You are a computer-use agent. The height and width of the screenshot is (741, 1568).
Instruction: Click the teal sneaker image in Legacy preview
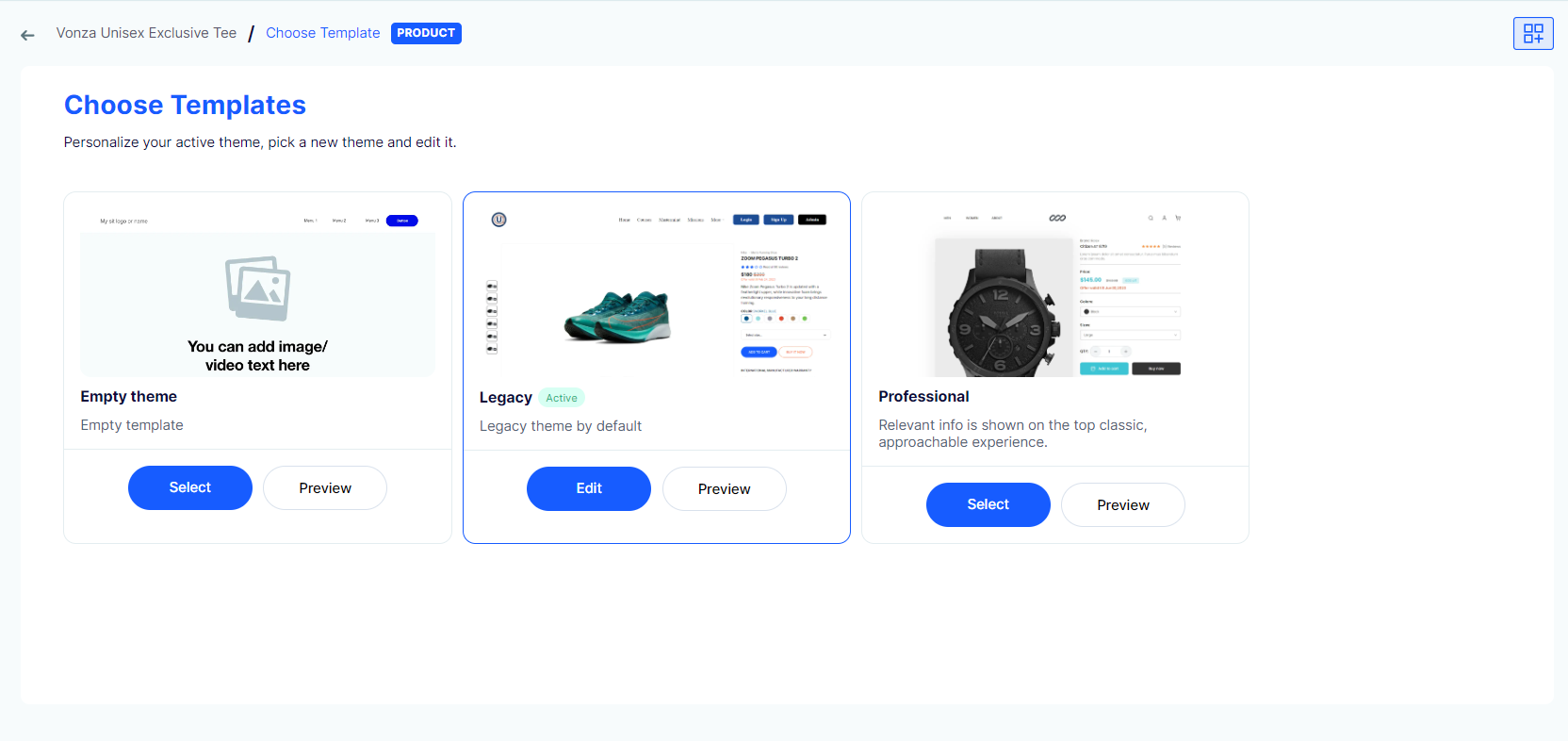(x=618, y=316)
